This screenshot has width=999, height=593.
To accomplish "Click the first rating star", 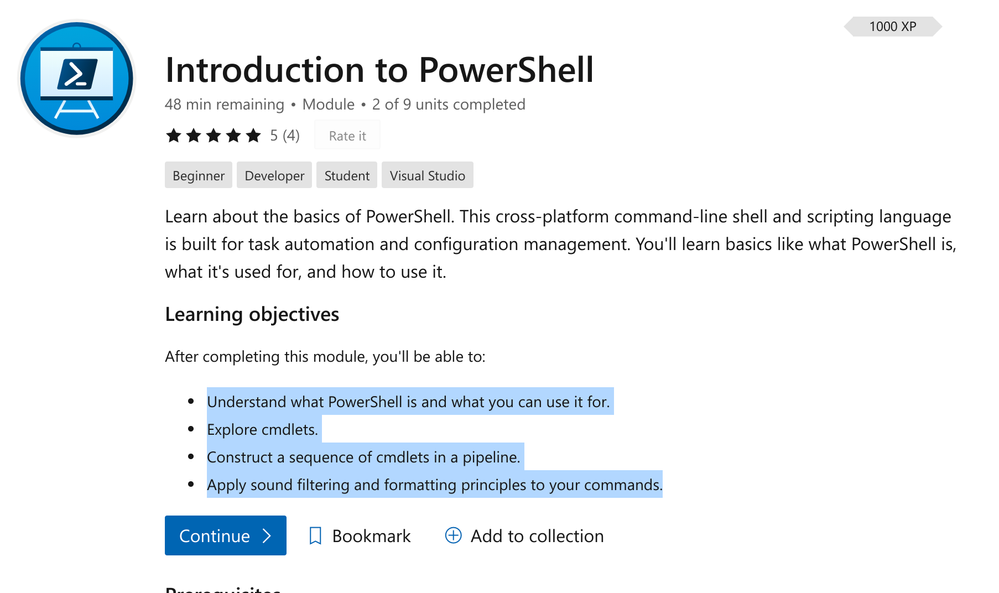I will [x=173, y=135].
